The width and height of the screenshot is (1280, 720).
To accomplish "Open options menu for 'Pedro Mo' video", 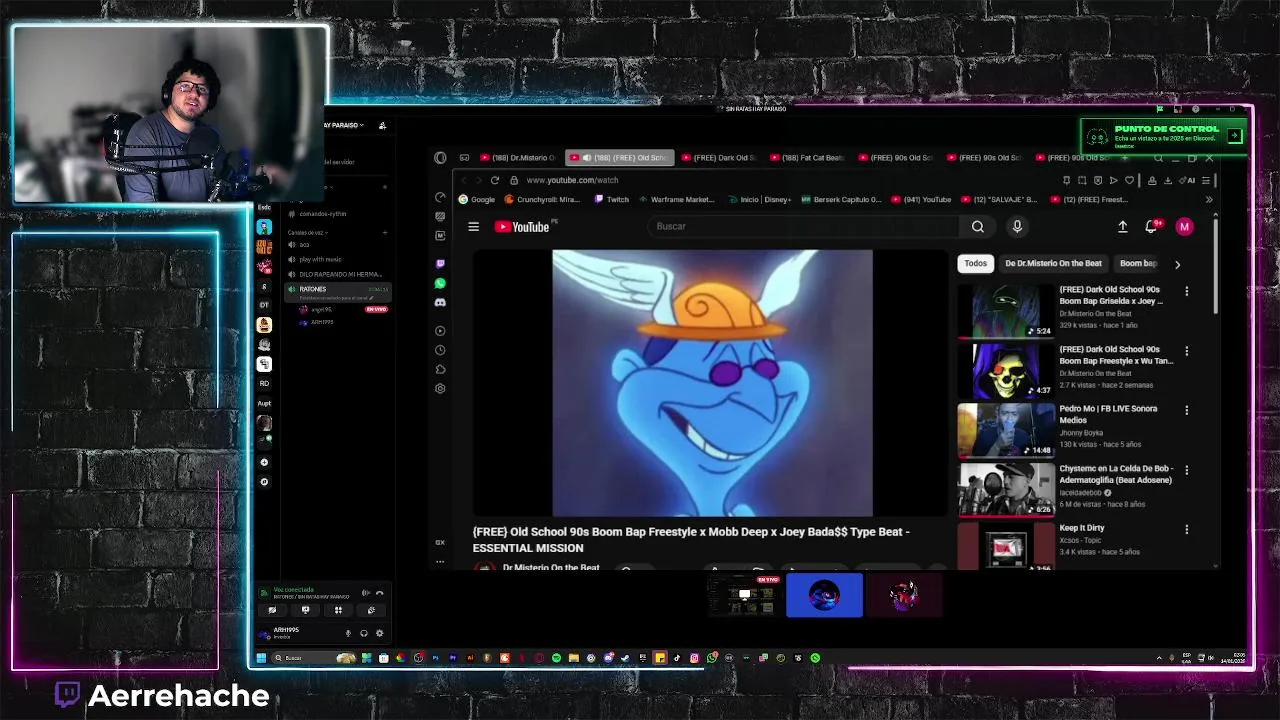I will click(1187, 410).
